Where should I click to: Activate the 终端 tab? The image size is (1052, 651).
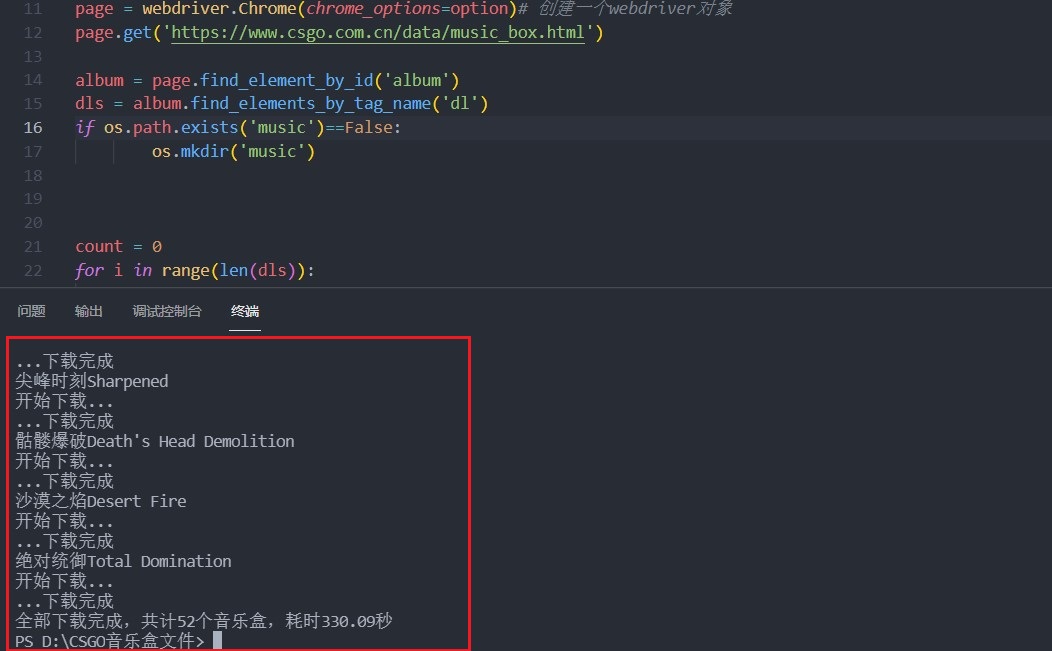245,311
